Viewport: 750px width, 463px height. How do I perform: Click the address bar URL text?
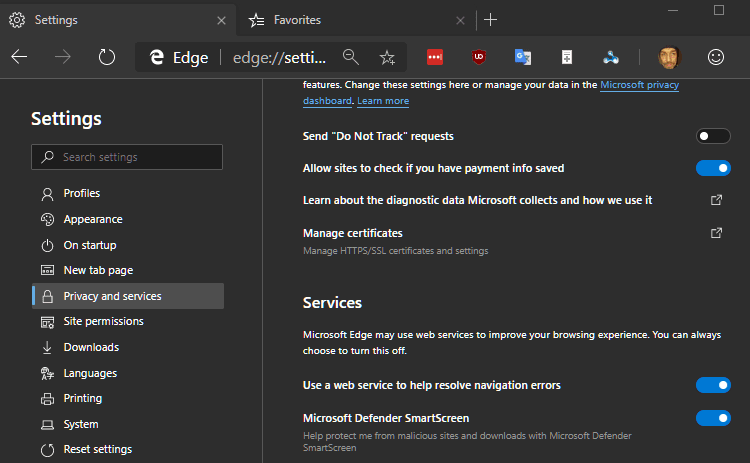pyautogui.click(x=279, y=57)
